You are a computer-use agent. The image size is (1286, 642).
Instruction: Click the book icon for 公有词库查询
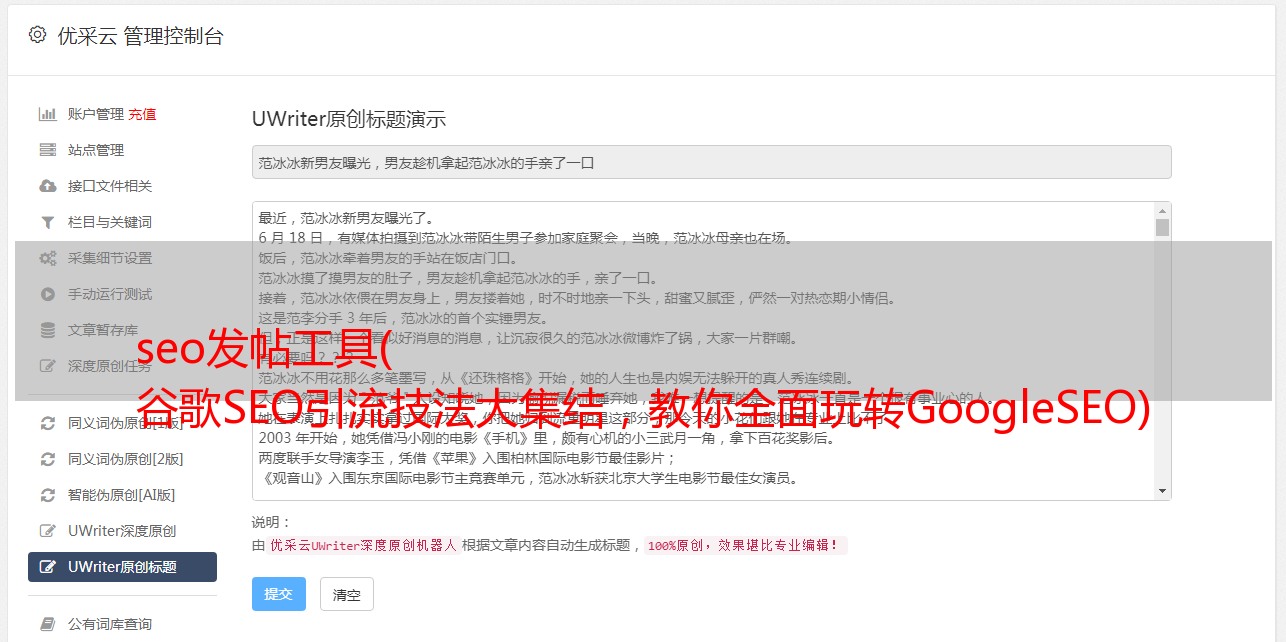click(x=47, y=624)
